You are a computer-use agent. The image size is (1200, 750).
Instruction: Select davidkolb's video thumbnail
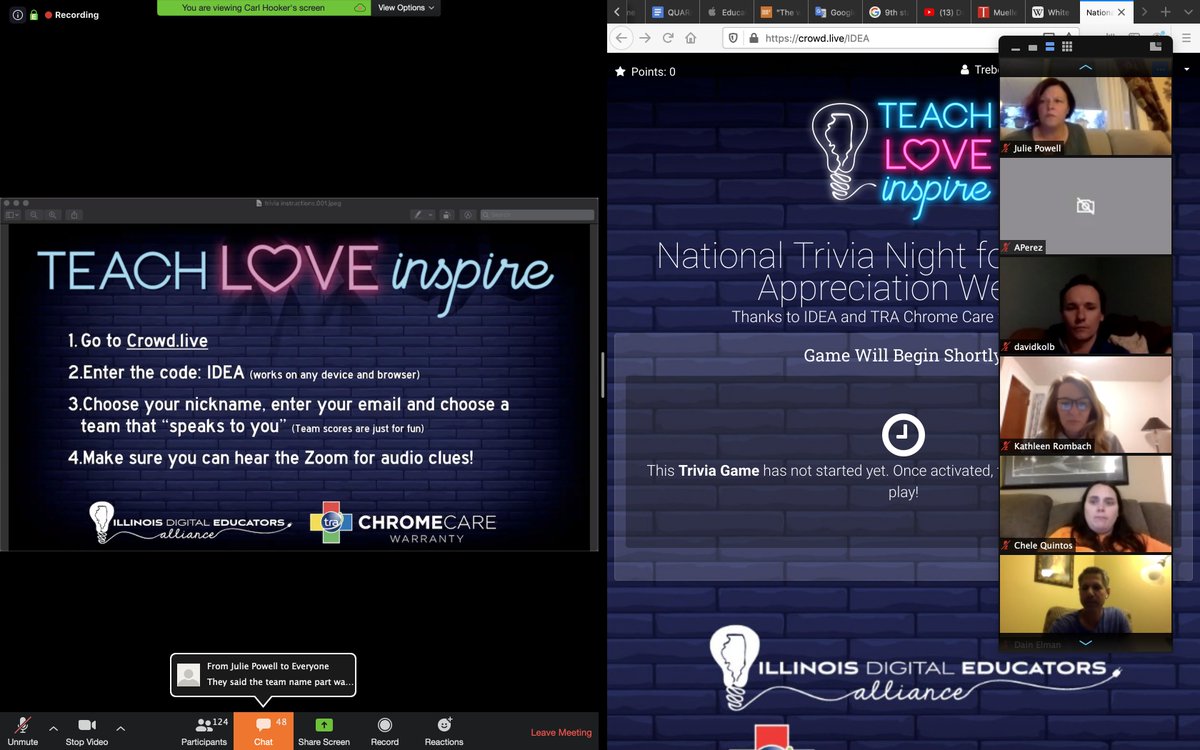tap(1085, 305)
